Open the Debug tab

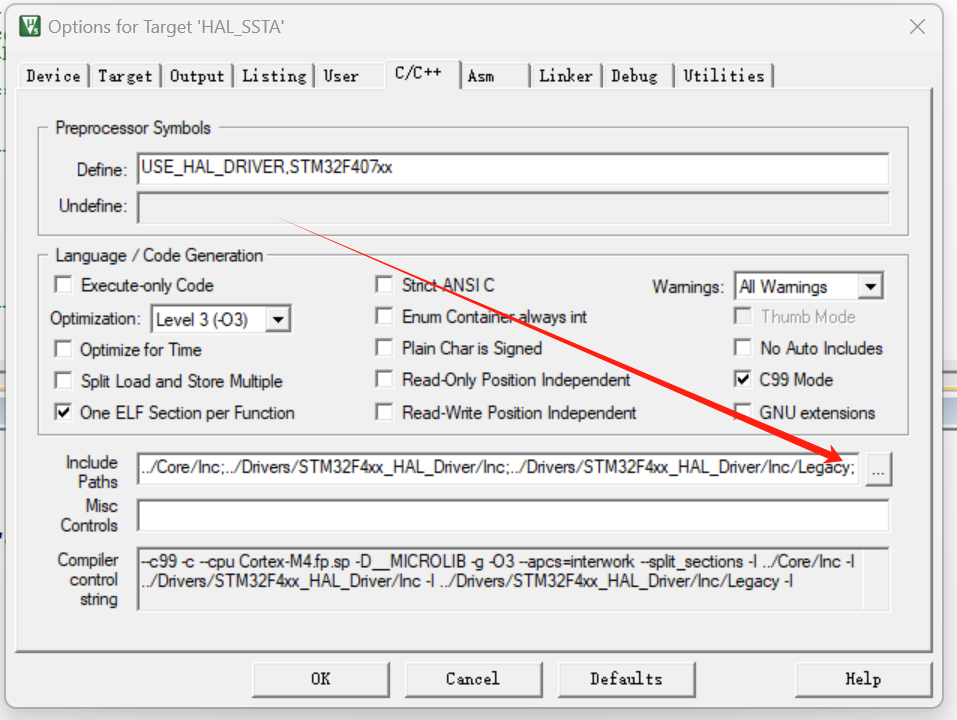[636, 75]
